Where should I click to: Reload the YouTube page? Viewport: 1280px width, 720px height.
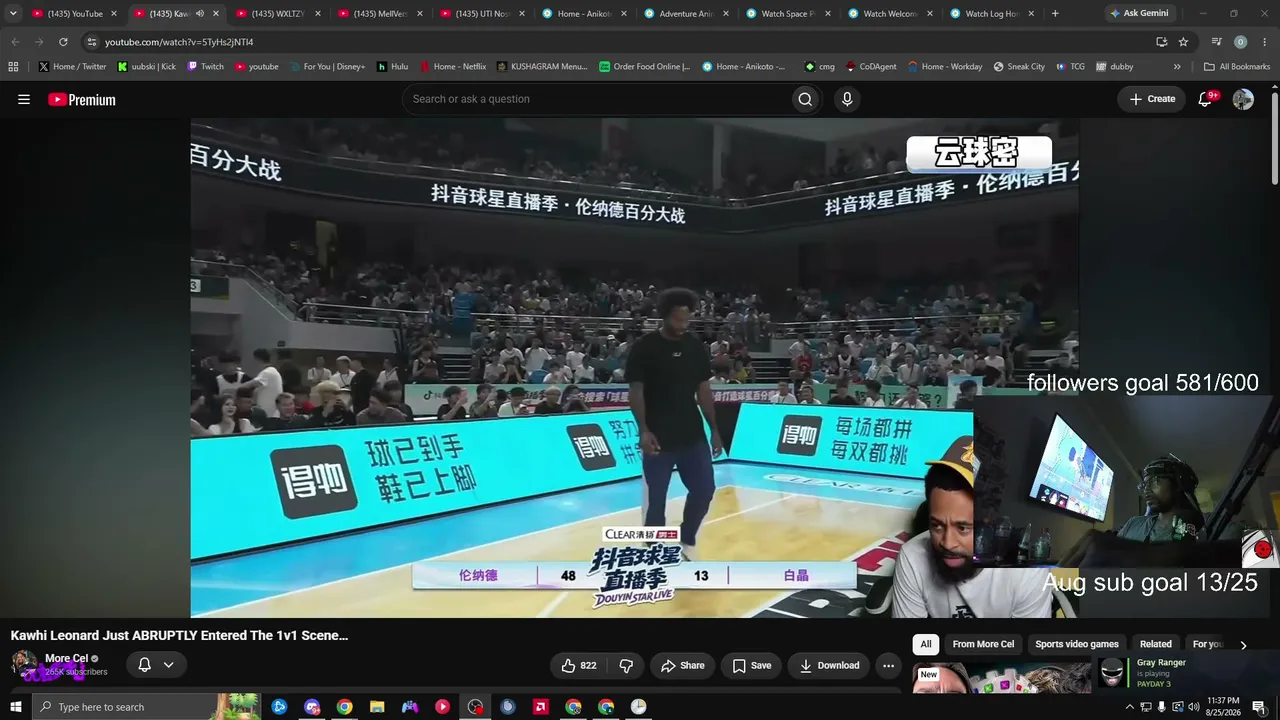tap(63, 42)
